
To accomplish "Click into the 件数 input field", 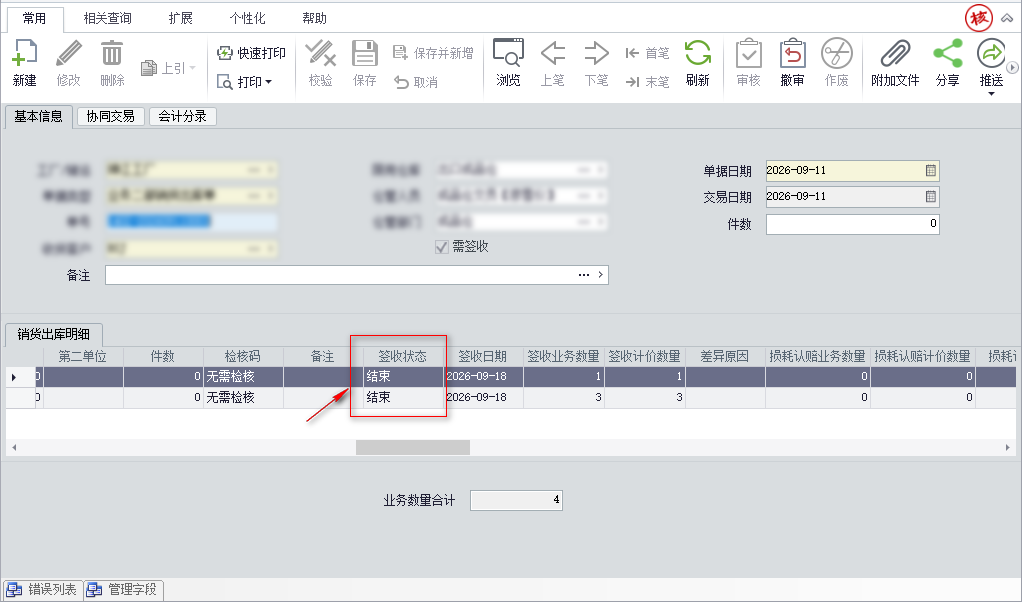I will tap(853, 224).
